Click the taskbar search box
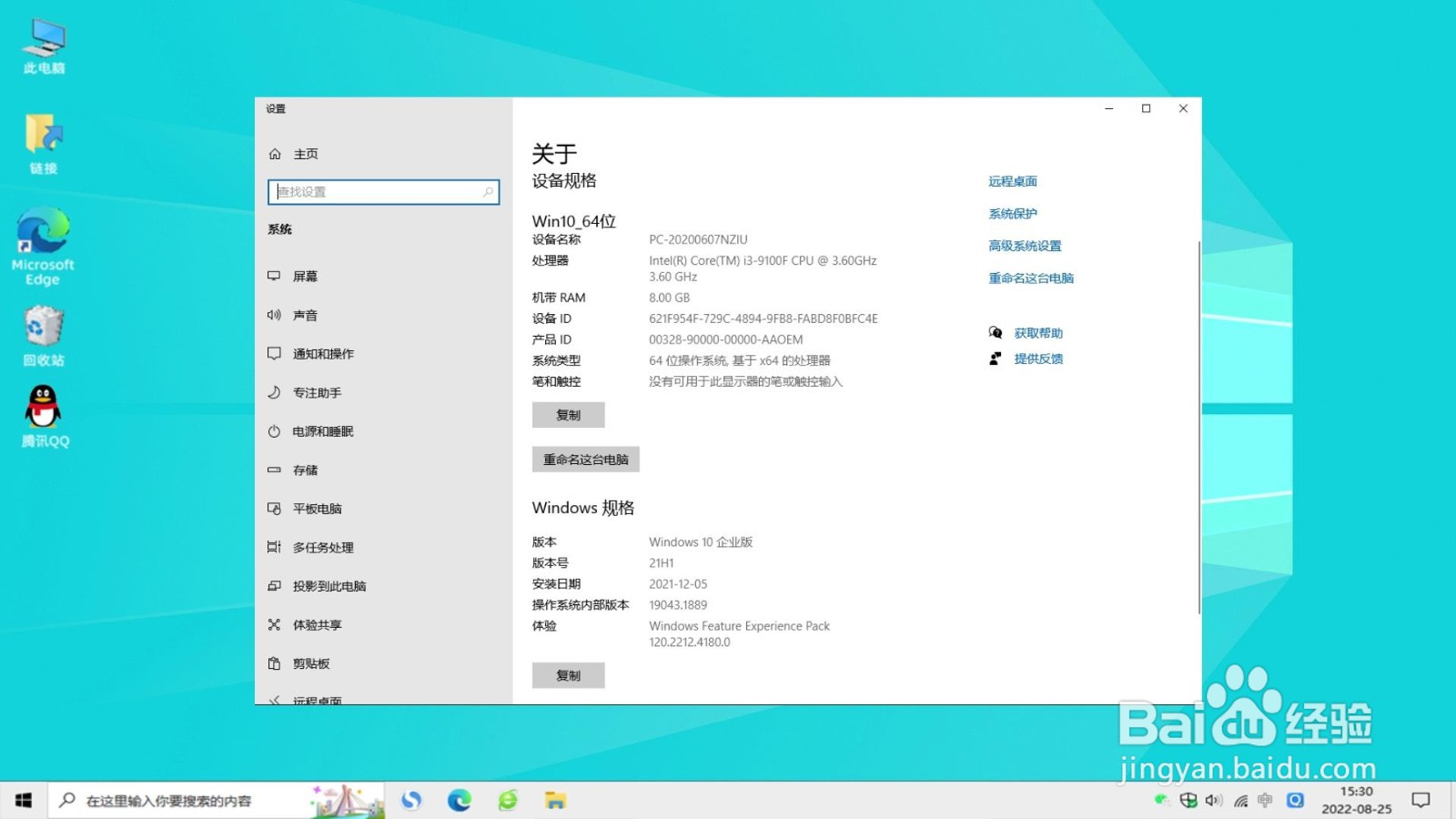 coord(217,801)
